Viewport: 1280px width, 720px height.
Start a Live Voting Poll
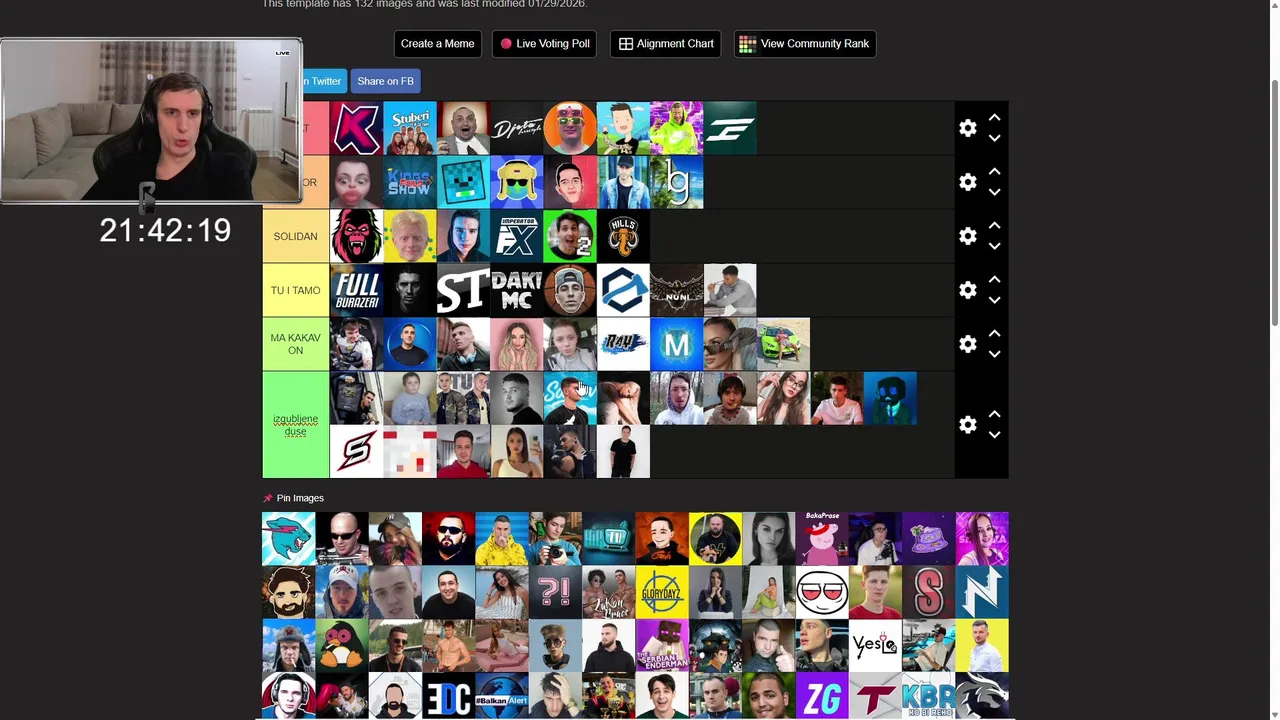pos(545,44)
